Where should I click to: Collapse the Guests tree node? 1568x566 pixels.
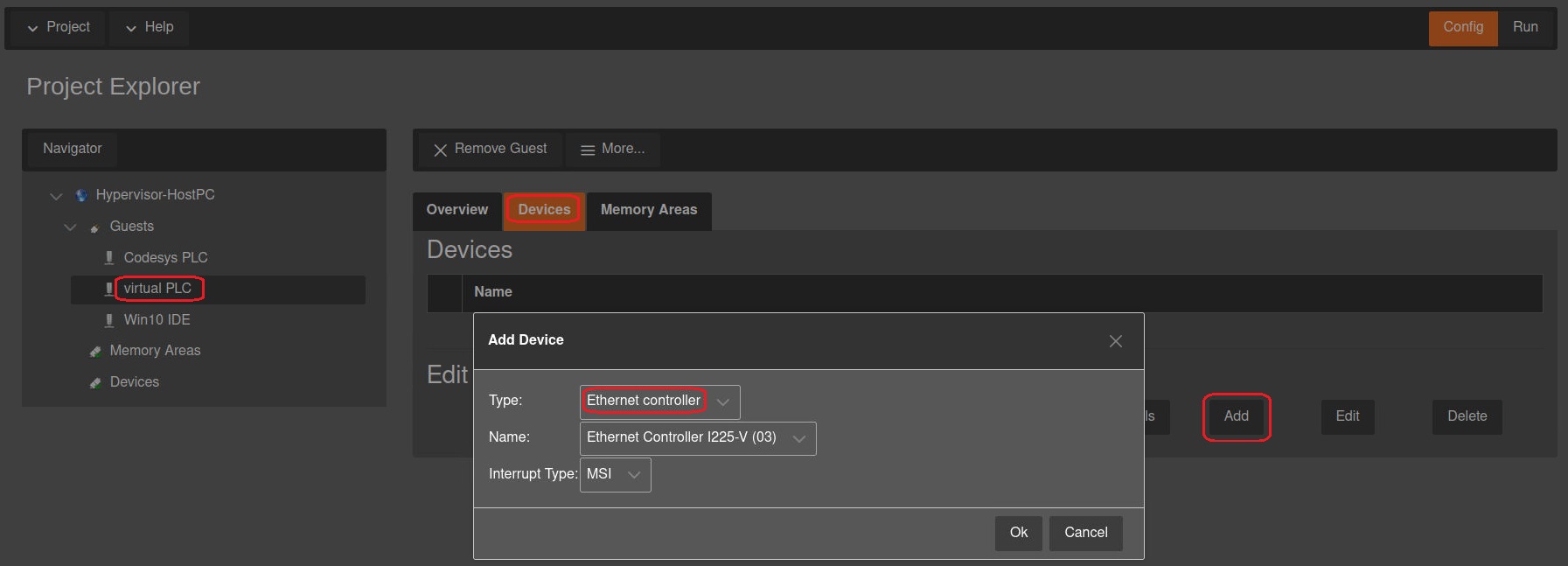click(x=71, y=227)
